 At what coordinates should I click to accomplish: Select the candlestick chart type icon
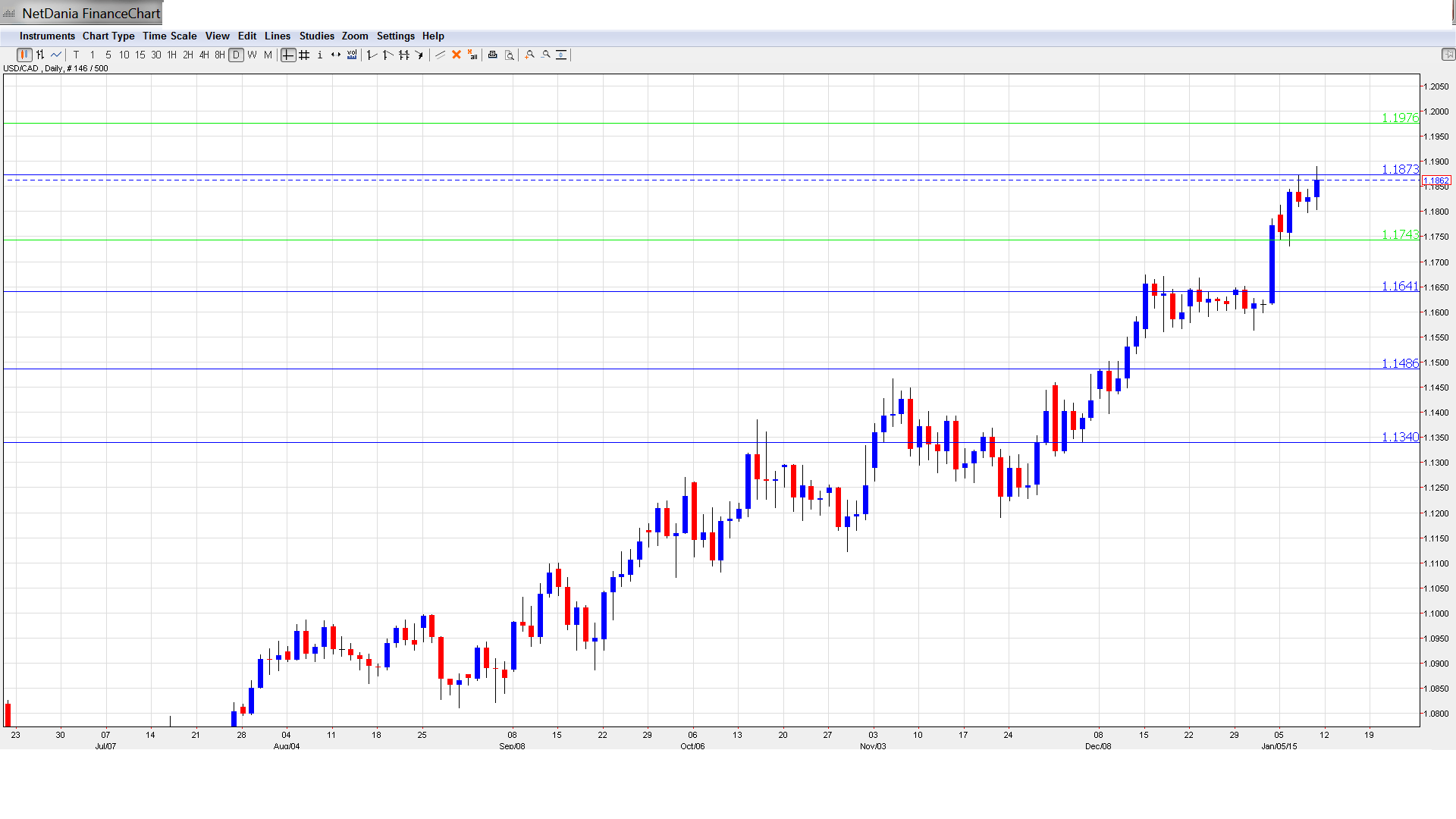point(24,55)
